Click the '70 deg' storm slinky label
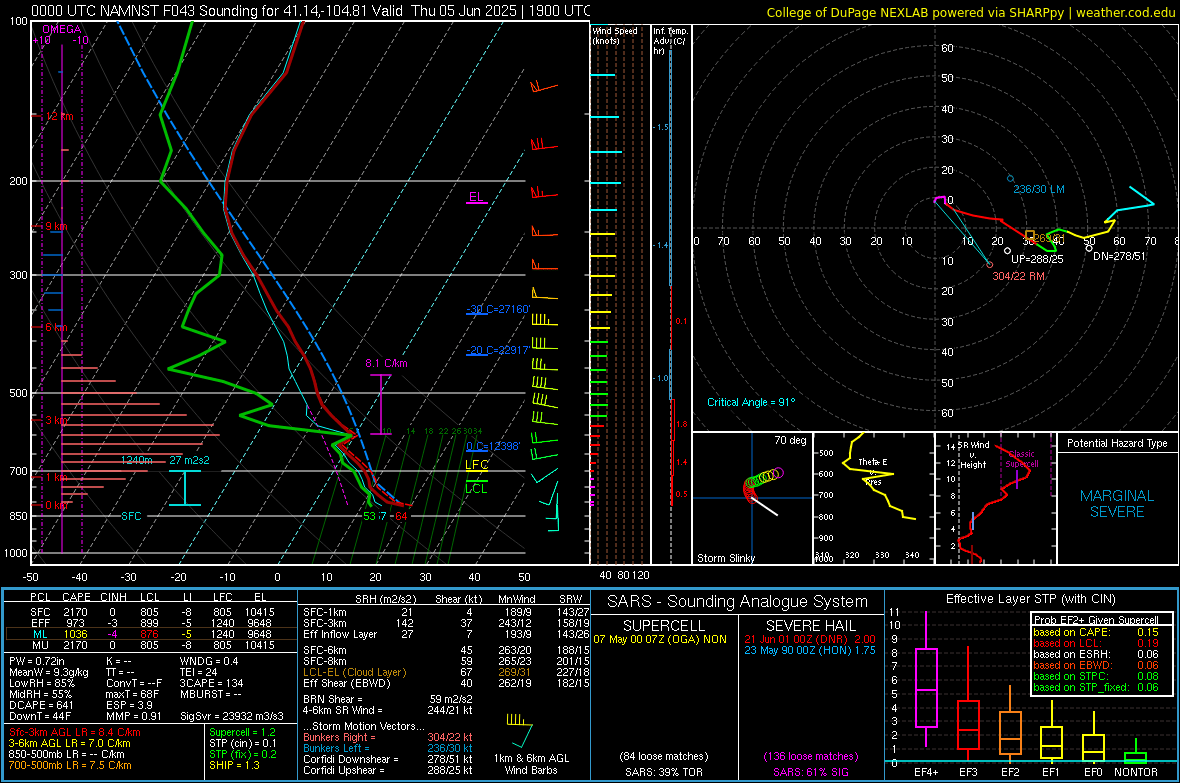1180x783 pixels. pos(790,440)
